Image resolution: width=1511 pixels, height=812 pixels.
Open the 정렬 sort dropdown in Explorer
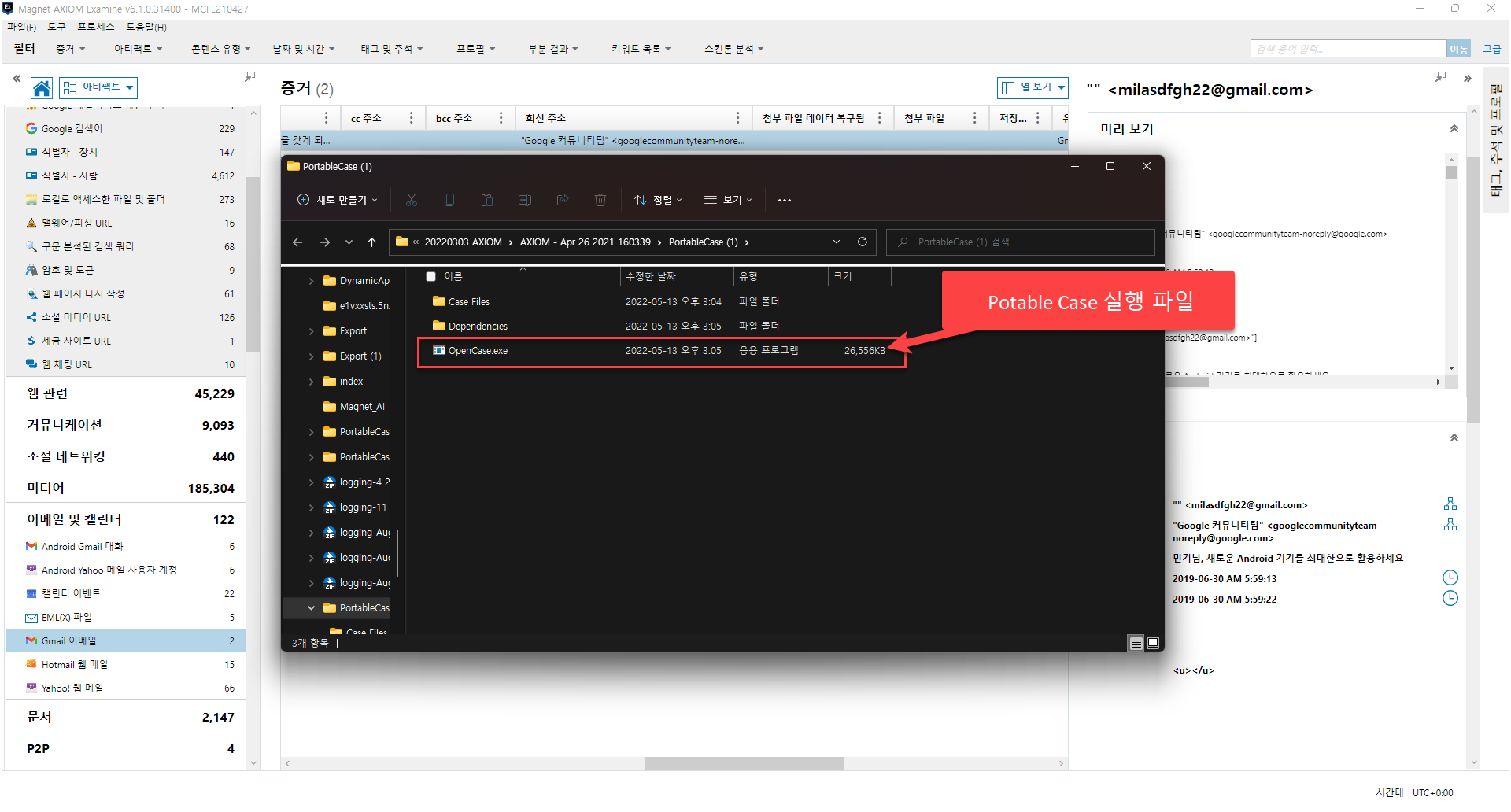pos(658,200)
